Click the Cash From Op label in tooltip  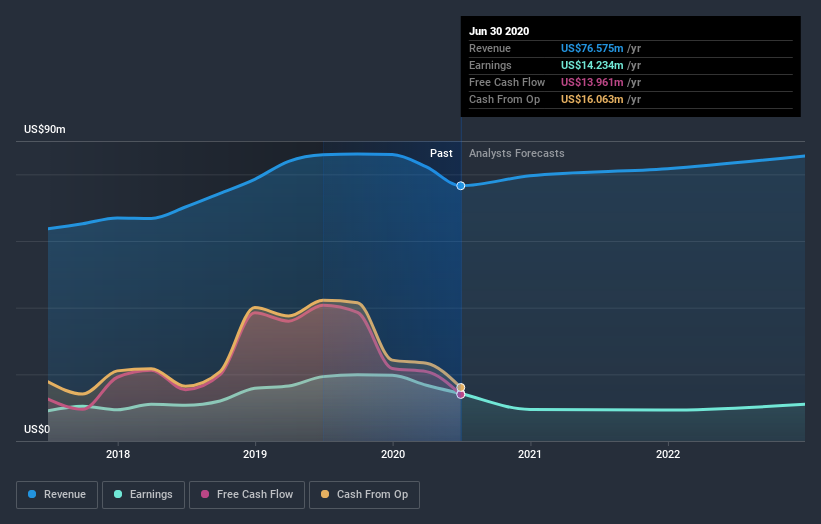(x=504, y=99)
